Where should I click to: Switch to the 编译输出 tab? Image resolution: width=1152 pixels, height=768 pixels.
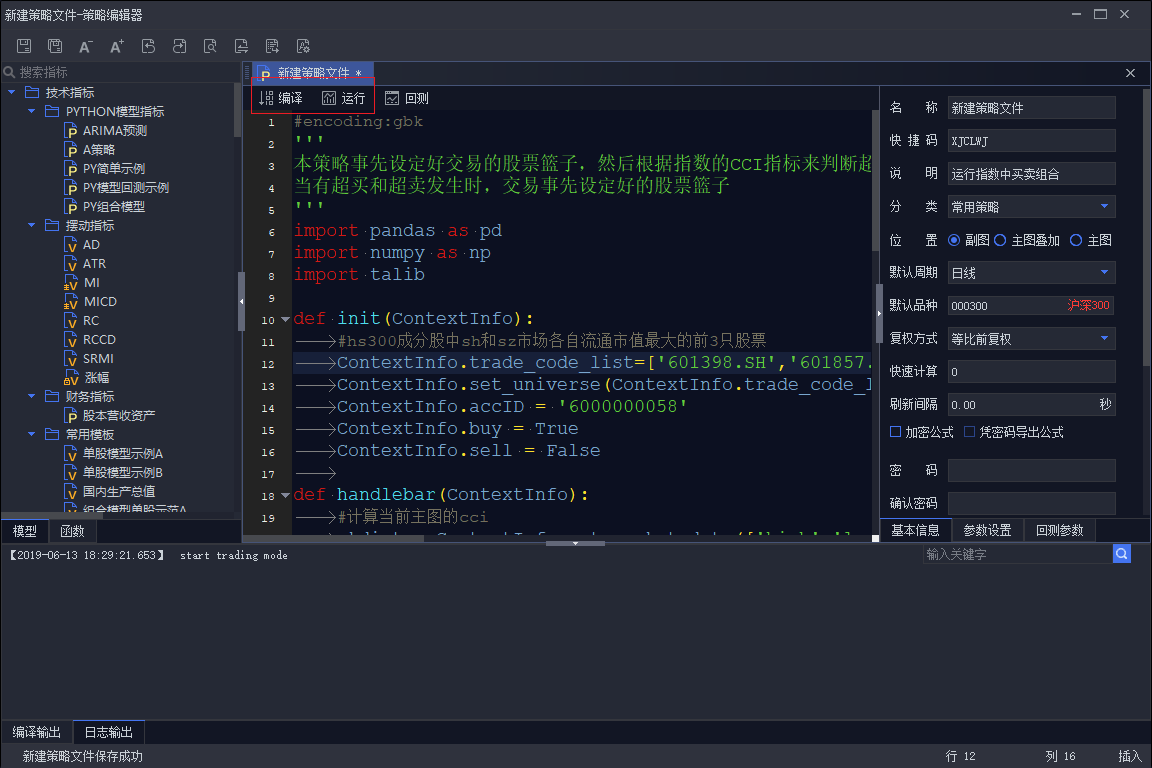[x=37, y=732]
